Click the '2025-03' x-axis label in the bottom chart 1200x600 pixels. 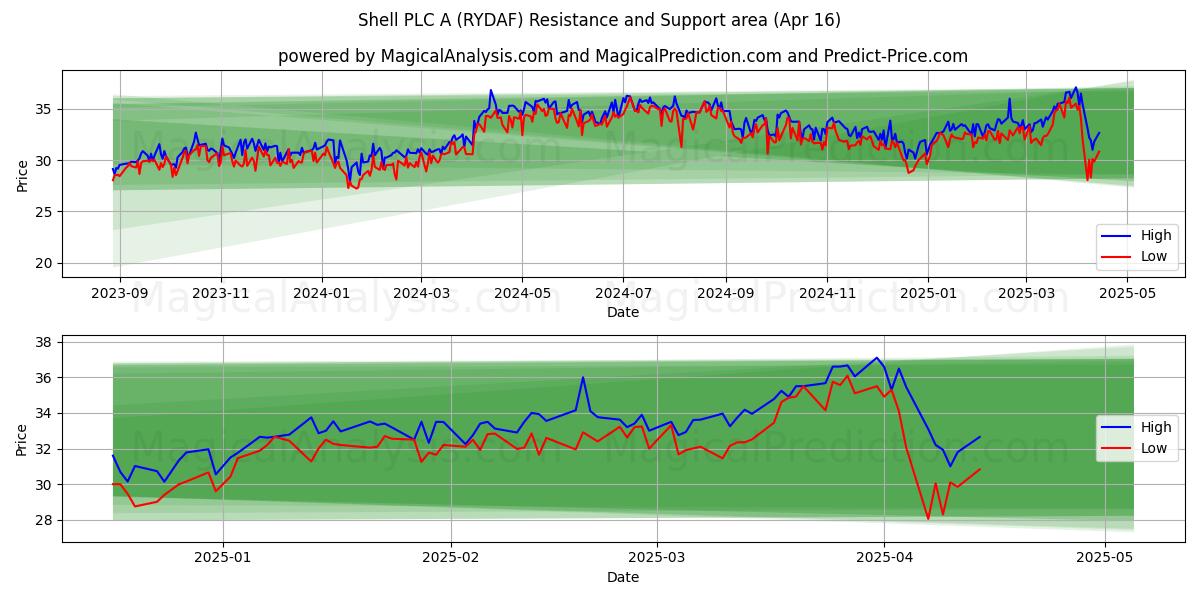[657, 560]
